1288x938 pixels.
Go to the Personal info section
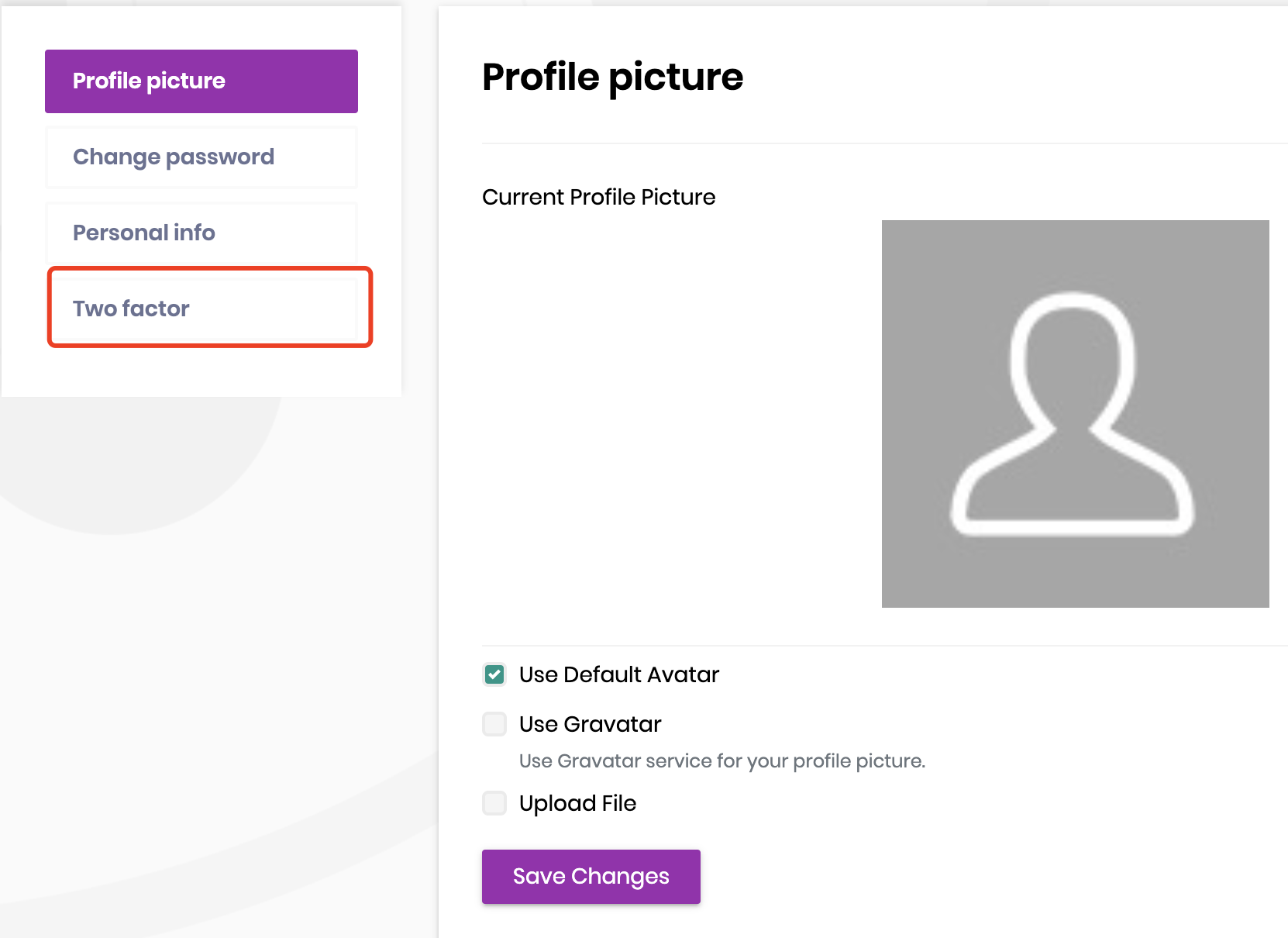201,233
